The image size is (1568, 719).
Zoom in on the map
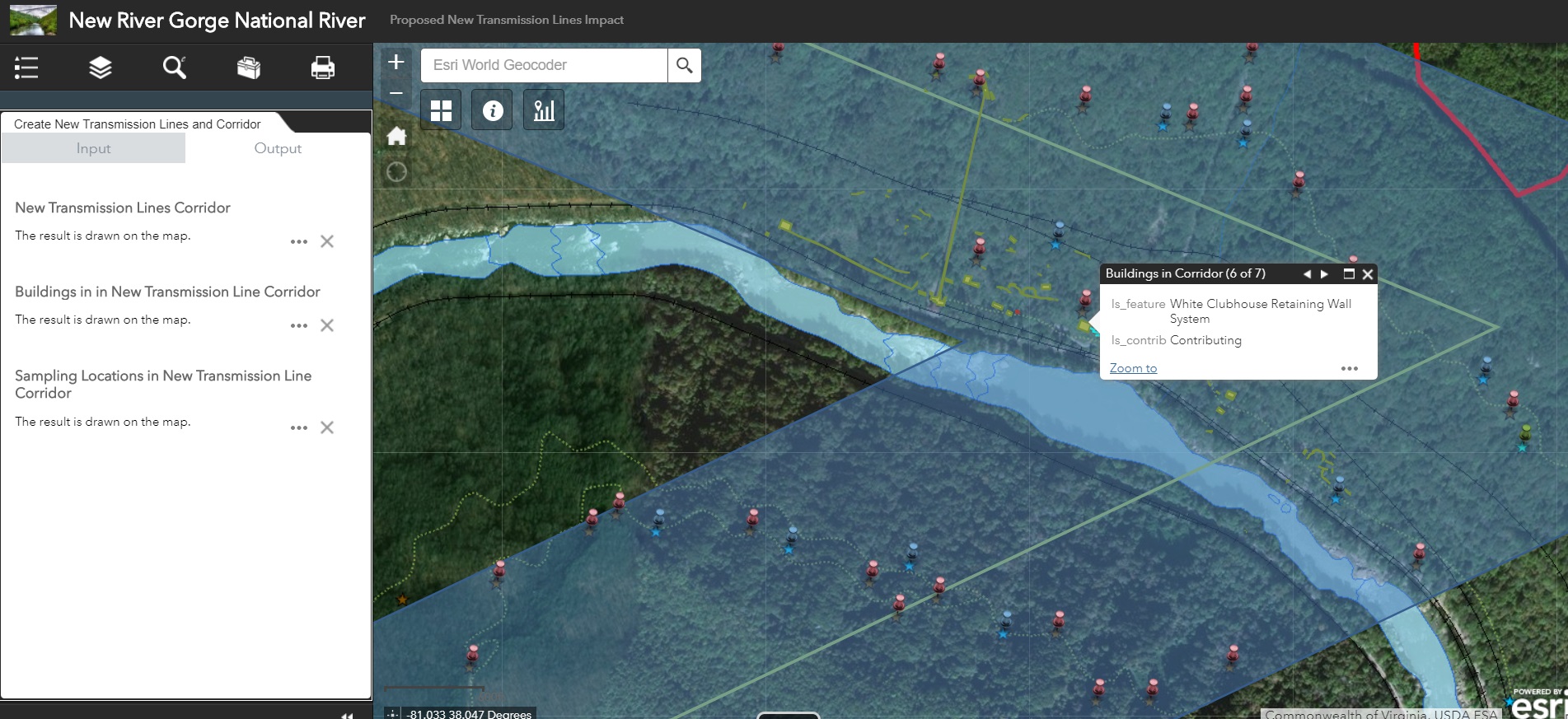396,62
